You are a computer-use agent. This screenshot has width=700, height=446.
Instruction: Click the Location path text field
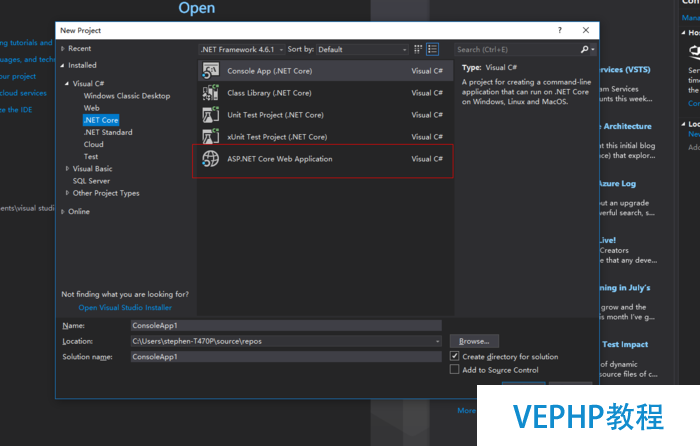tap(282, 341)
